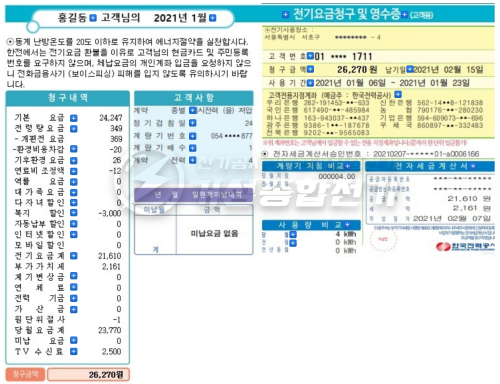Click the plus icon after 2021년 1월
This screenshot has width=500, height=384.
pyautogui.click(x=212, y=18)
